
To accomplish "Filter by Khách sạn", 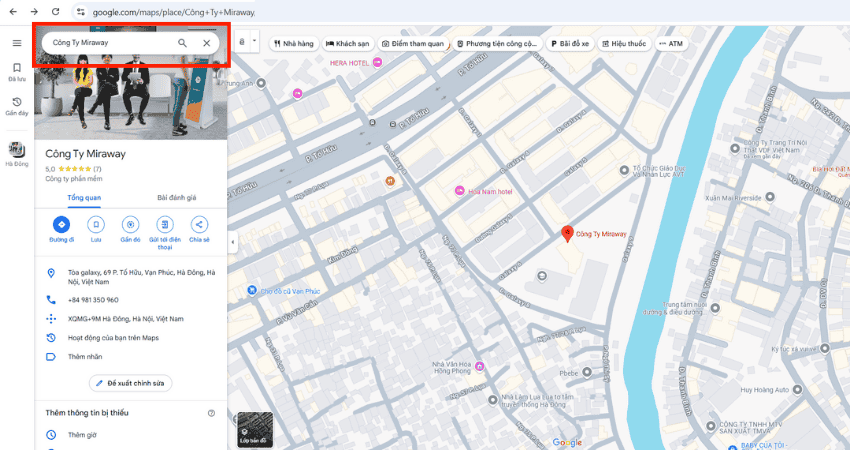I will [x=347, y=43].
